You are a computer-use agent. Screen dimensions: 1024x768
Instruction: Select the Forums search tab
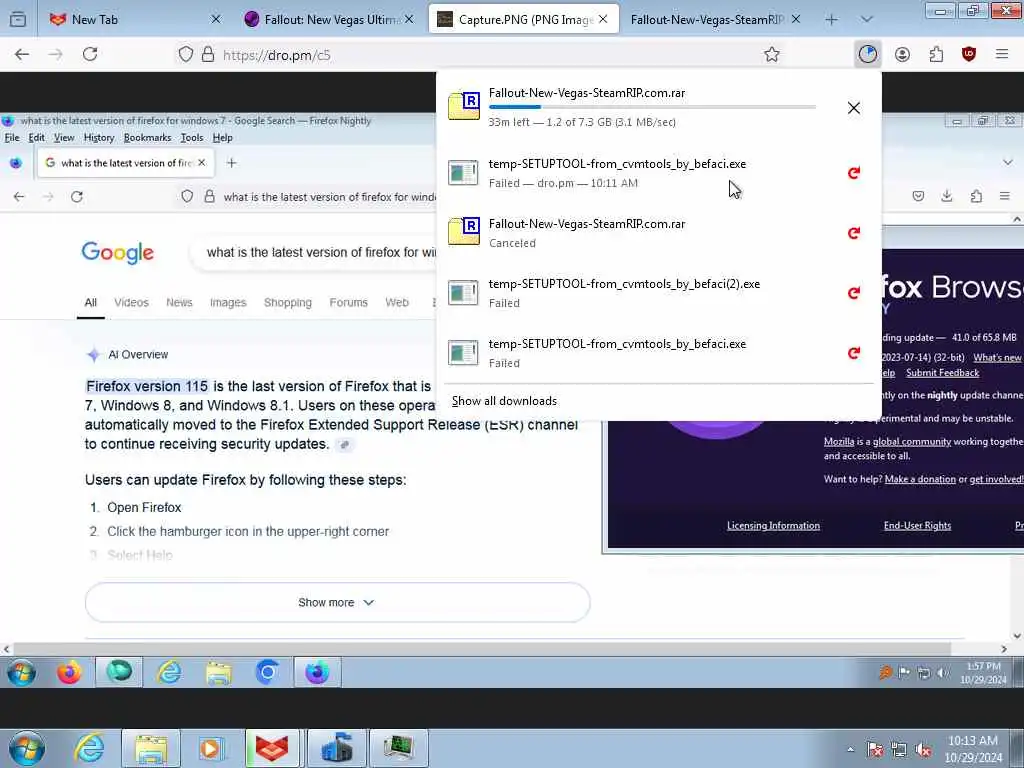pyautogui.click(x=348, y=302)
